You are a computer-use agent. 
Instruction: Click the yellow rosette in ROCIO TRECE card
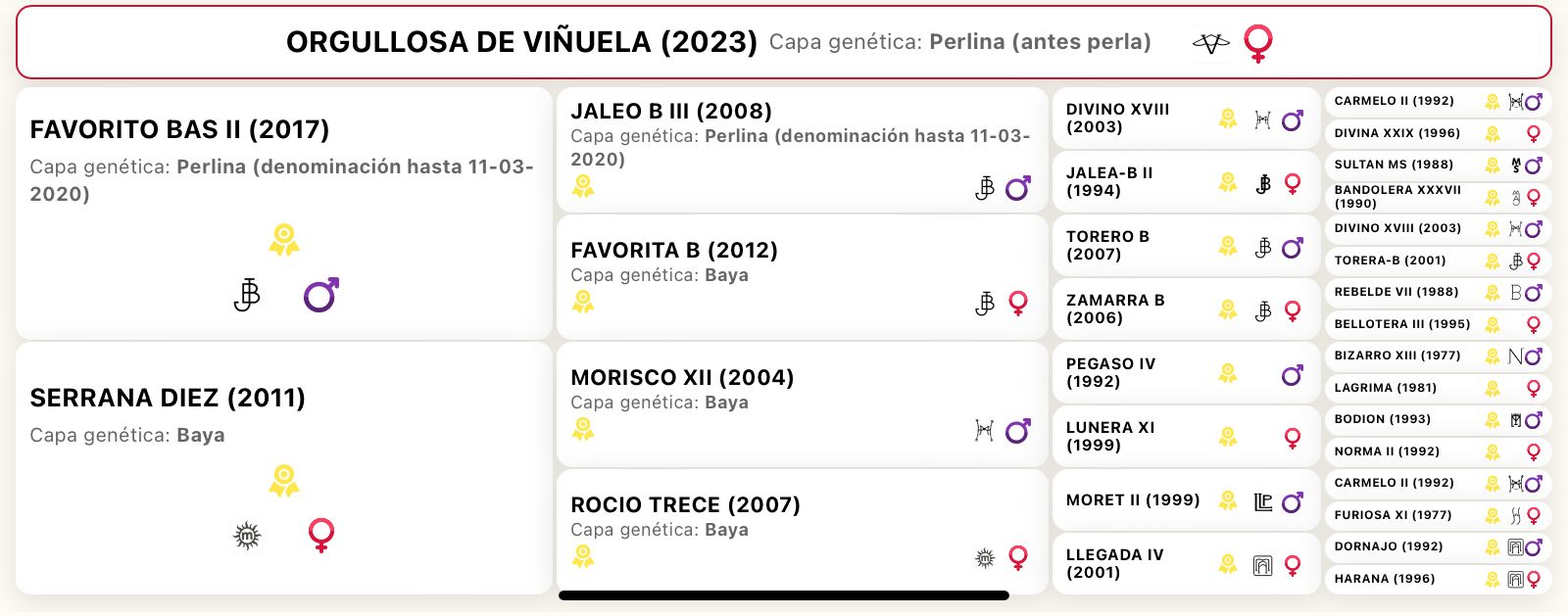point(583,556)
